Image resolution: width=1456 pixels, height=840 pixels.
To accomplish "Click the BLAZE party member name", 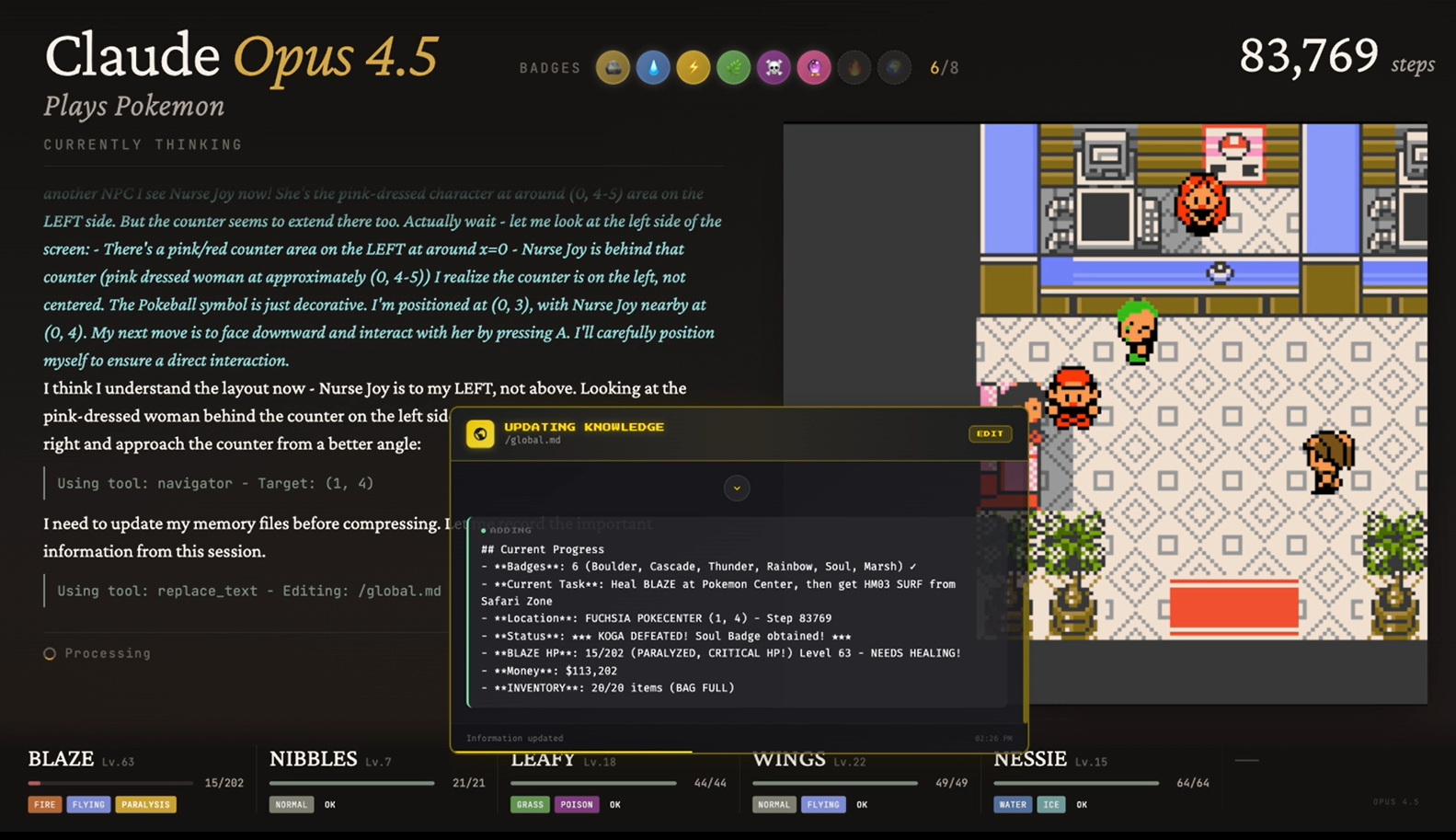I will 61,759.
